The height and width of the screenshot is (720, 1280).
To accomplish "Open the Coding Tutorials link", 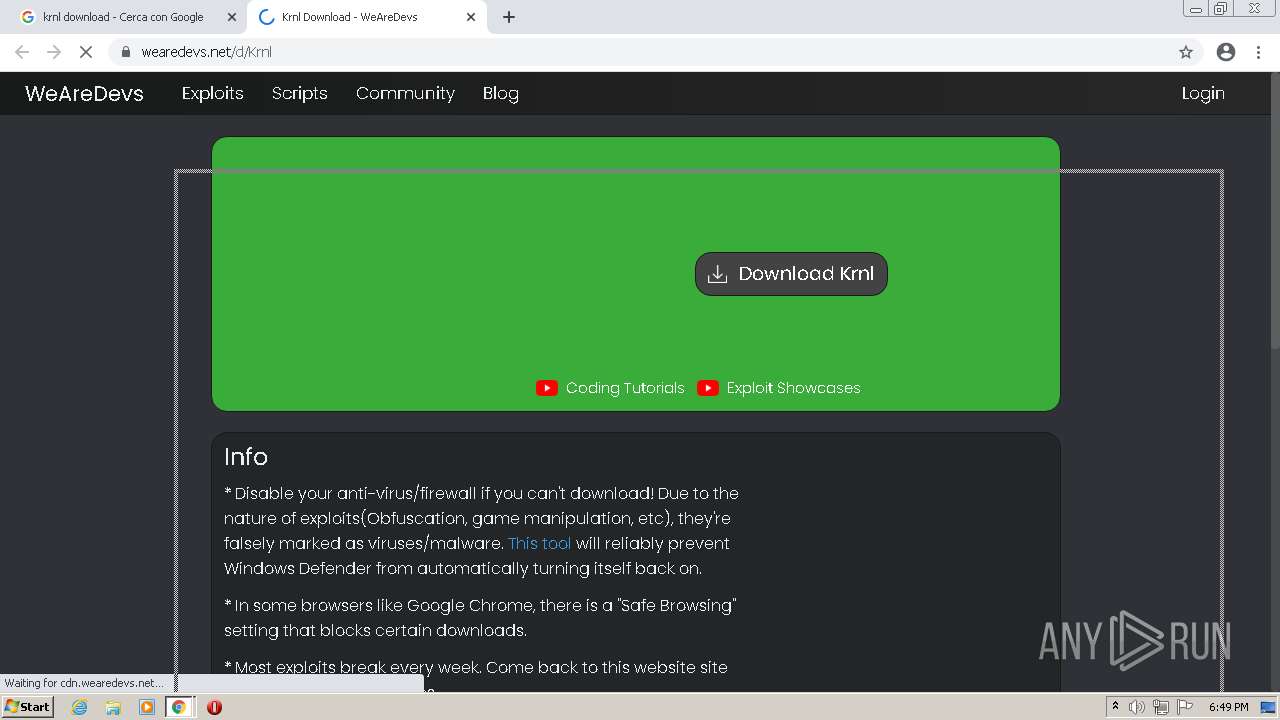I will pos(625,388).
